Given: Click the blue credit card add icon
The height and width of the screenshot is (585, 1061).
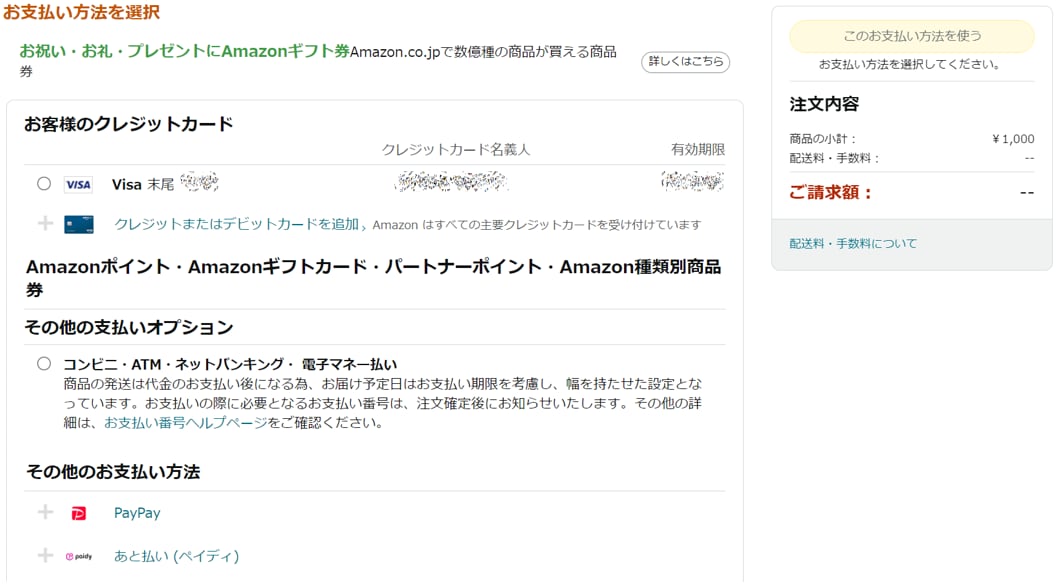Looking at the screenshot, I should pyautogui.click(x=78, y=225).
